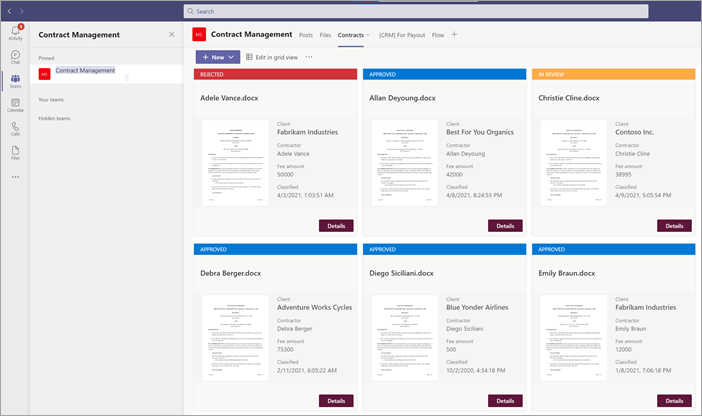Image resolution: width=702 pixels, height=416 pixels.
Task: Open the Chat icon in sidebar
Action: point(15,57)
